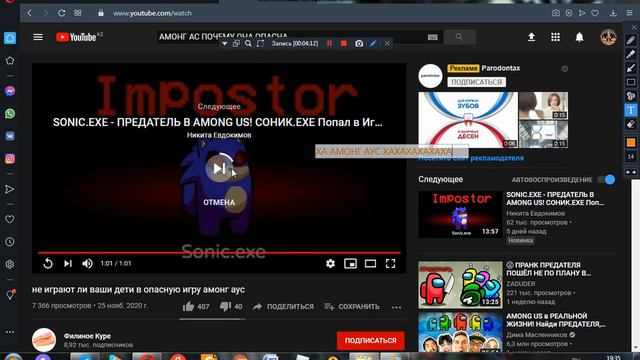Stop the screen recording

pyautogui.click(x=344, y=43)
